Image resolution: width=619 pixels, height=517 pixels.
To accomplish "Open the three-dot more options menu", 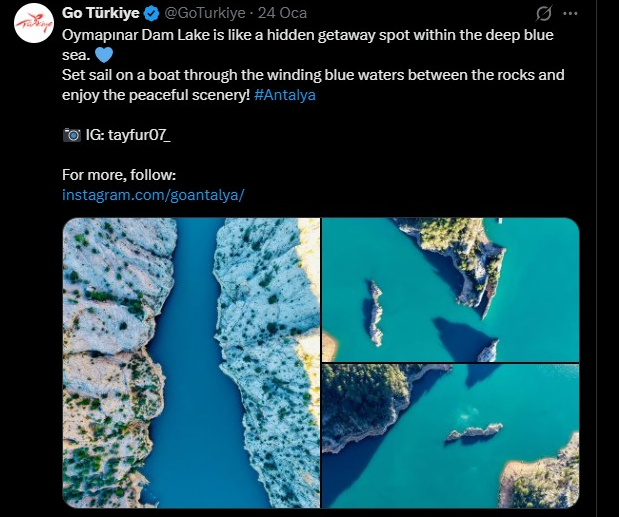I will [571, 14].
